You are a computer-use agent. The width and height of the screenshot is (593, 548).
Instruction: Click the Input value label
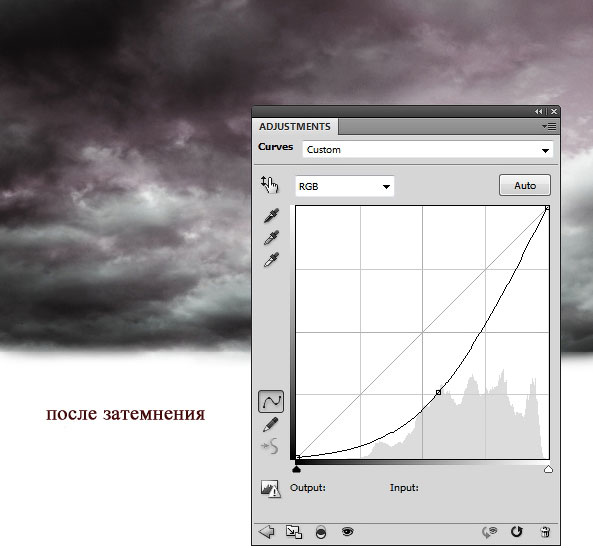coord(404,488)
